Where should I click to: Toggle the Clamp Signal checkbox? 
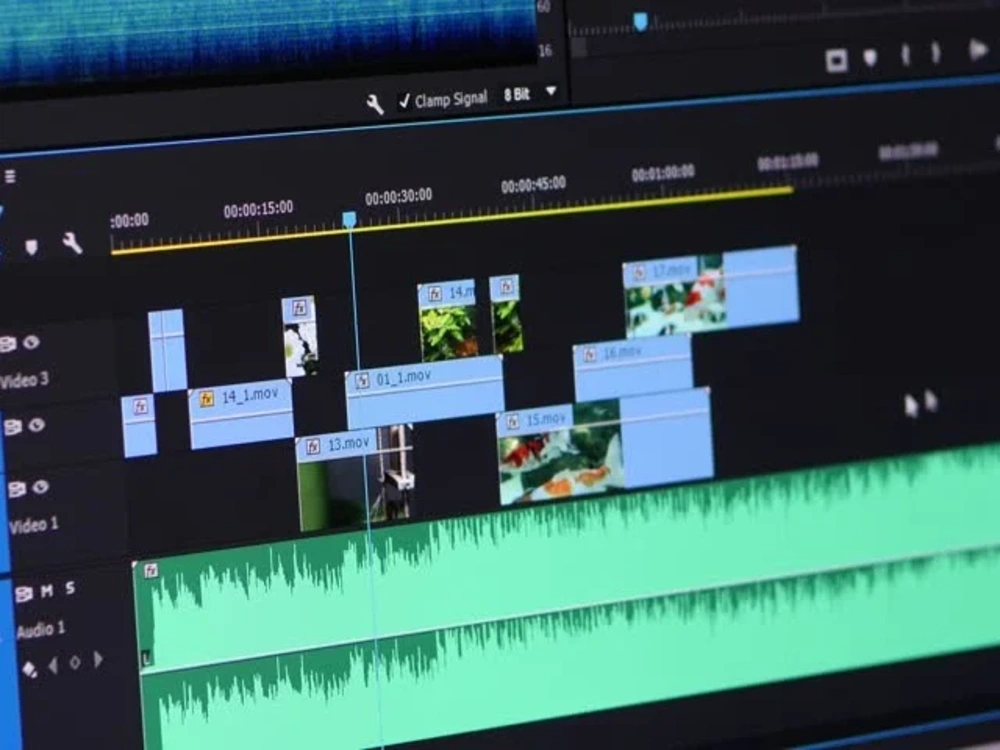point(404,101)
